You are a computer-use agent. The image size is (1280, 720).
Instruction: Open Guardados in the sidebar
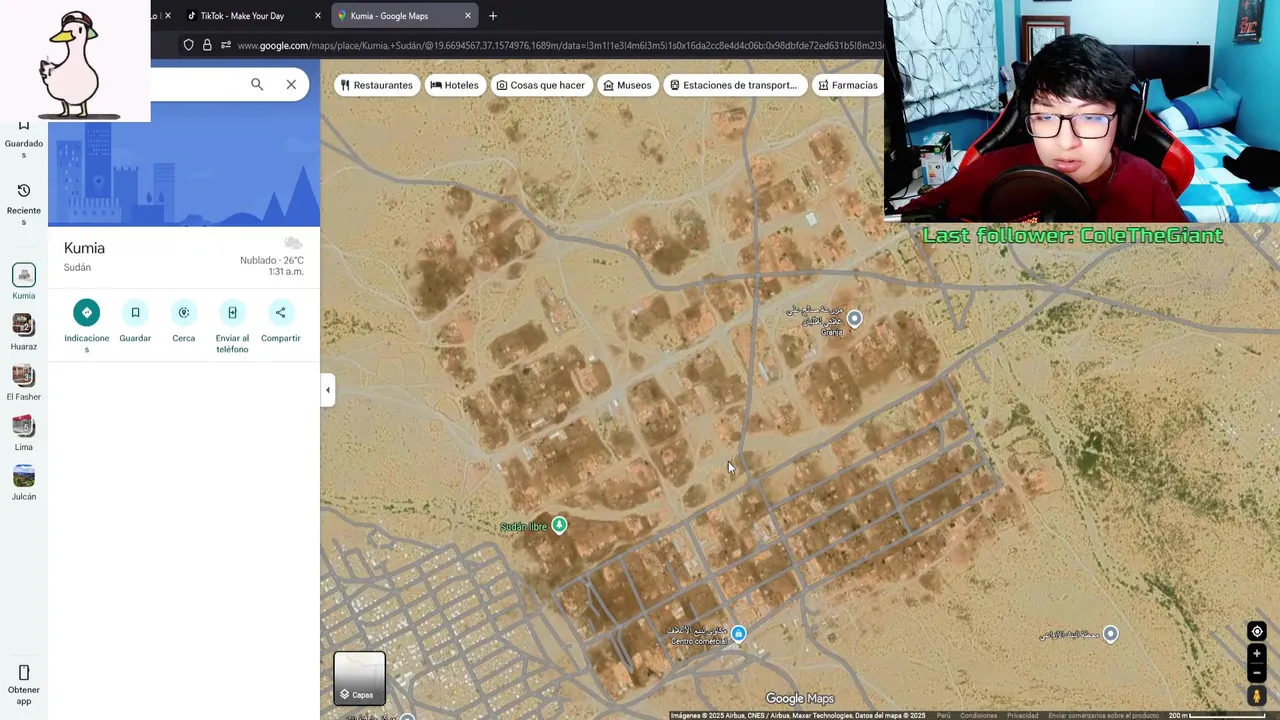[24, 139]
